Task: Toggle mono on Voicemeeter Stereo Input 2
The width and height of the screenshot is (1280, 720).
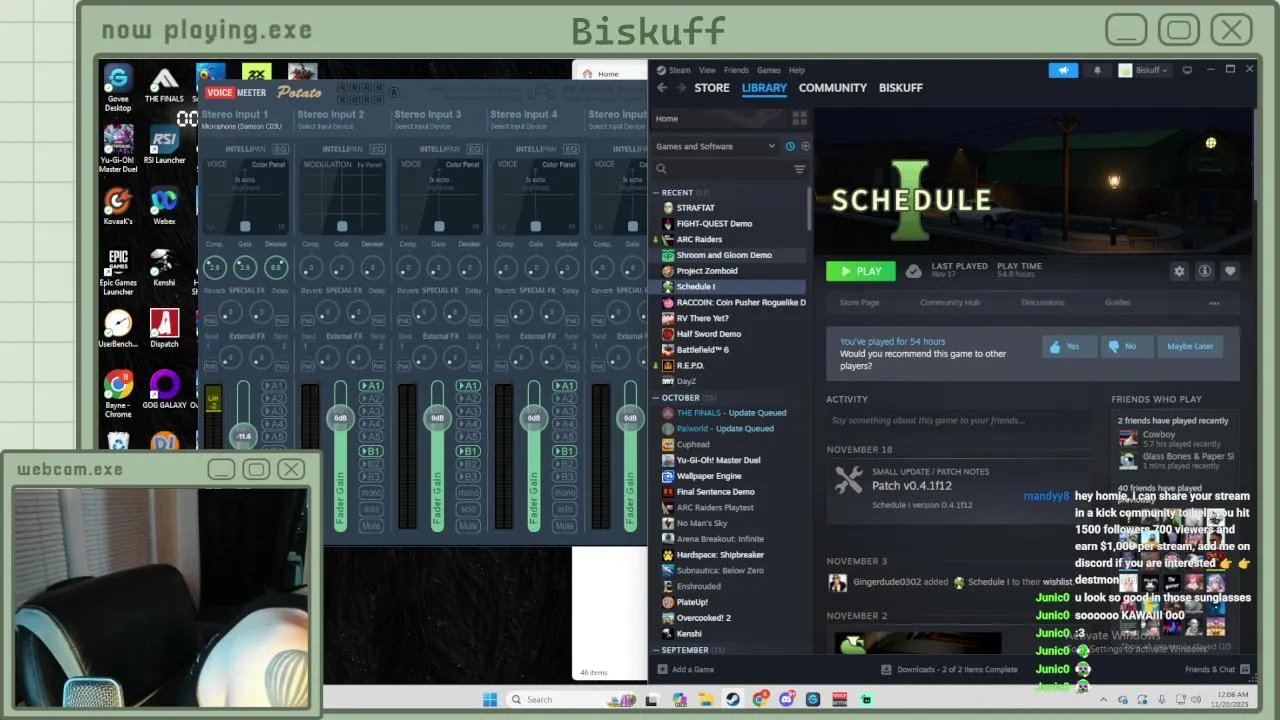Action: pos(371,493)
